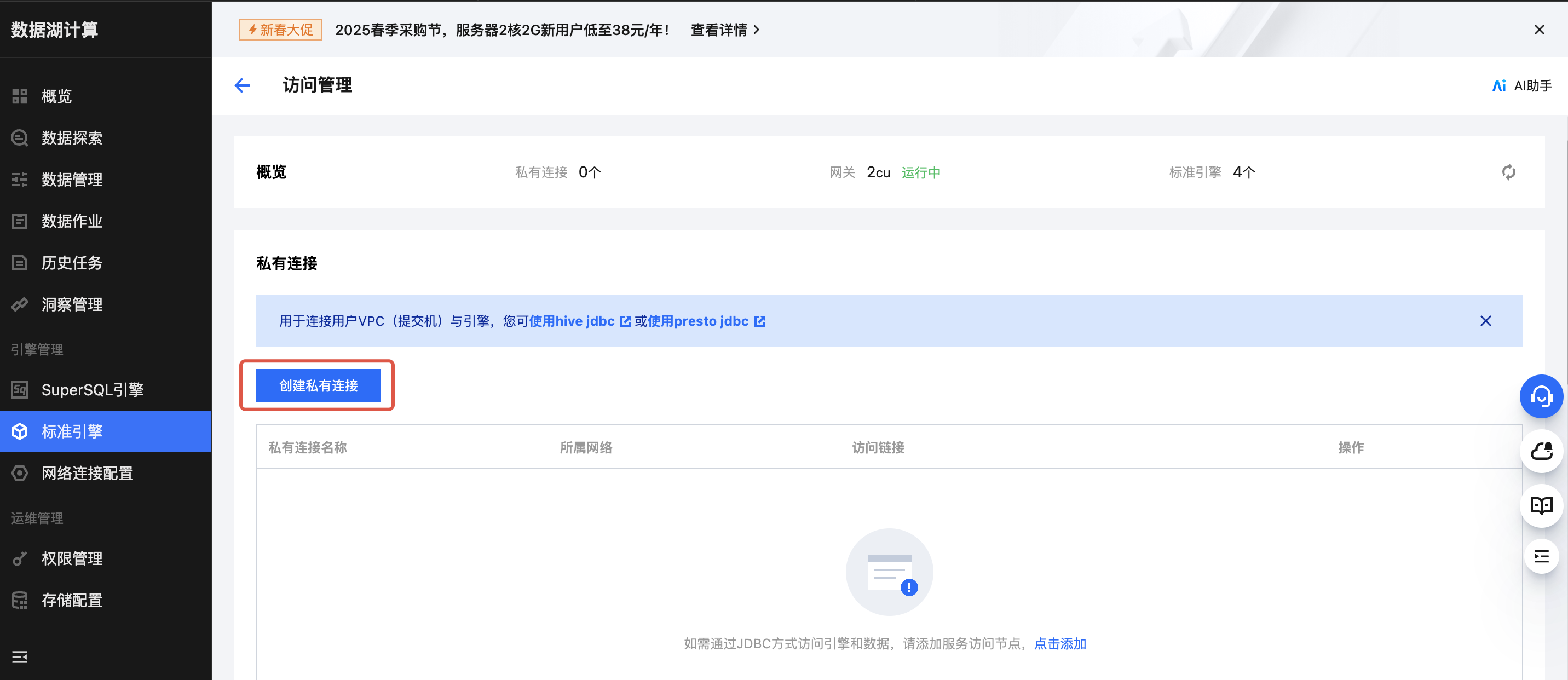Viewport: 1568px width, 680px height.
Task: Open 网络连接配置 sidebar item
Action: tap(87, 473)
